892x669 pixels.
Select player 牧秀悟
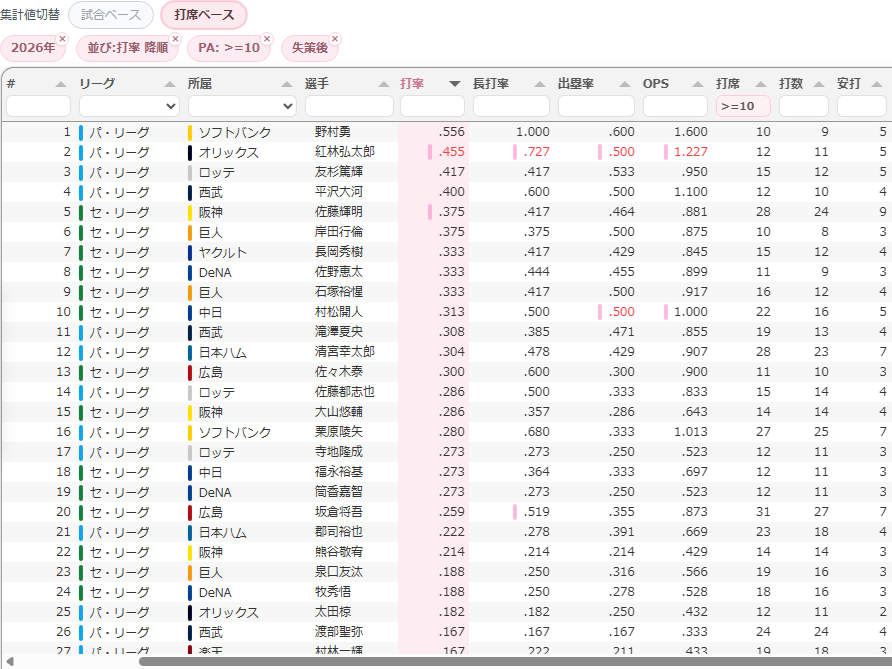click(333, 592)
